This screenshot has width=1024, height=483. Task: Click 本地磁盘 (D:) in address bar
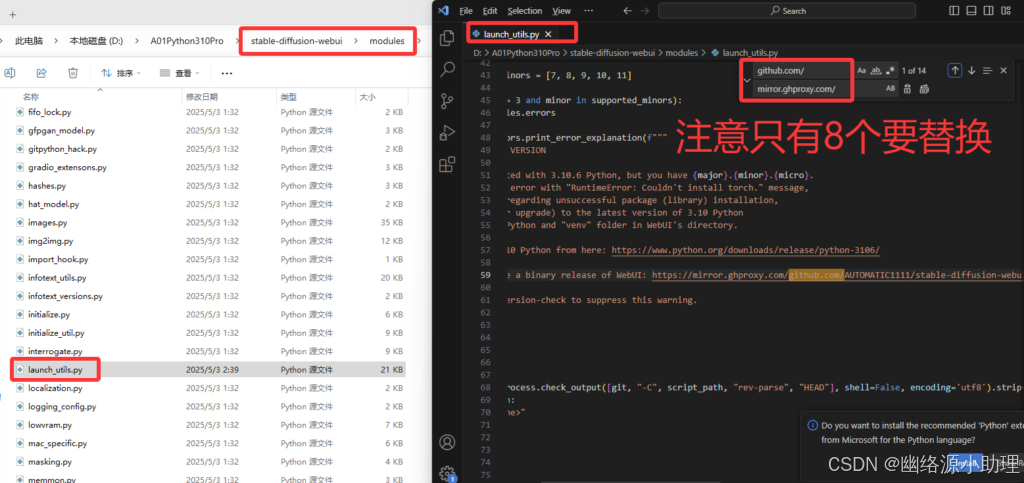tap(96, 40)
